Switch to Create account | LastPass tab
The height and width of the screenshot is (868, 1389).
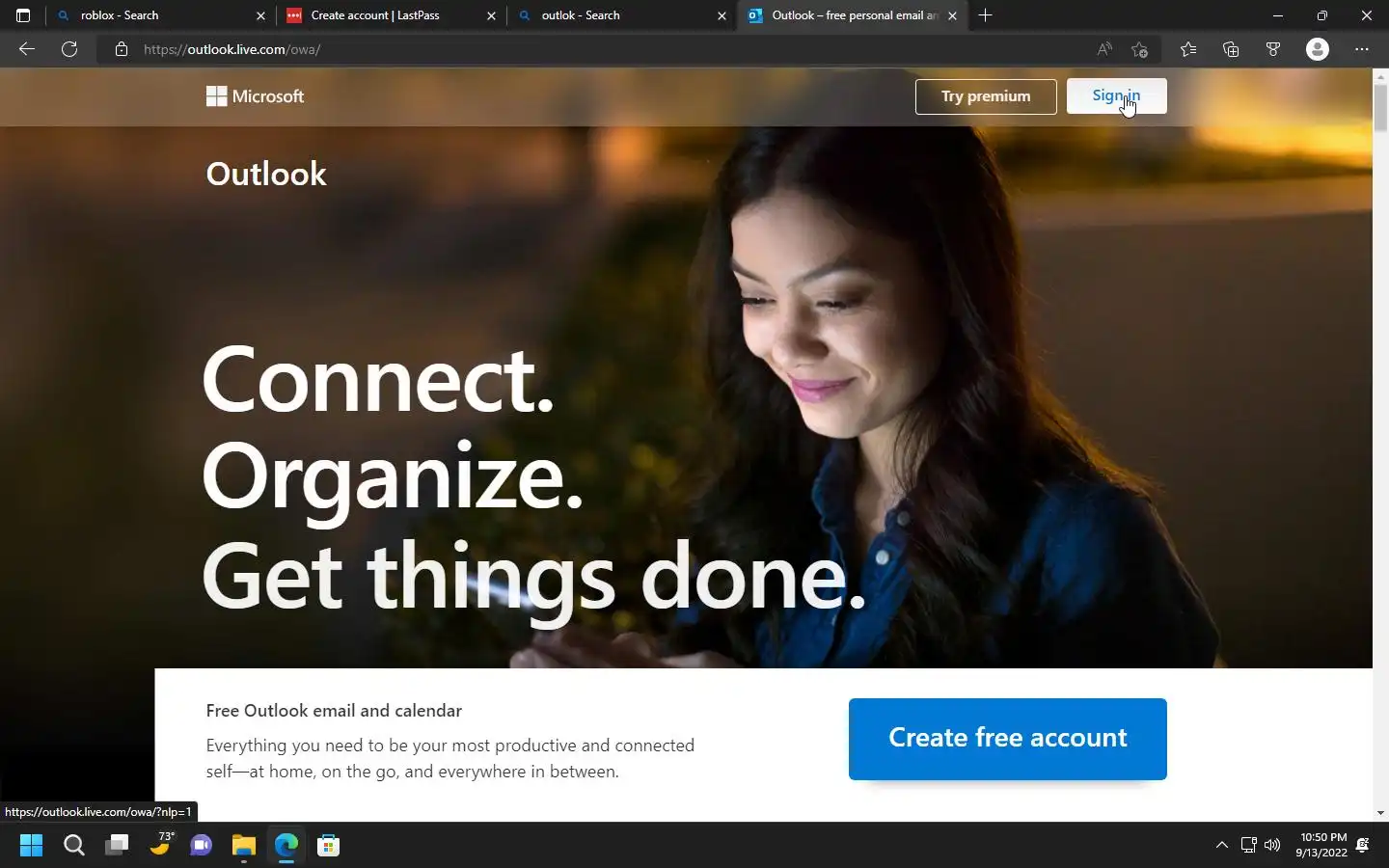391,15
